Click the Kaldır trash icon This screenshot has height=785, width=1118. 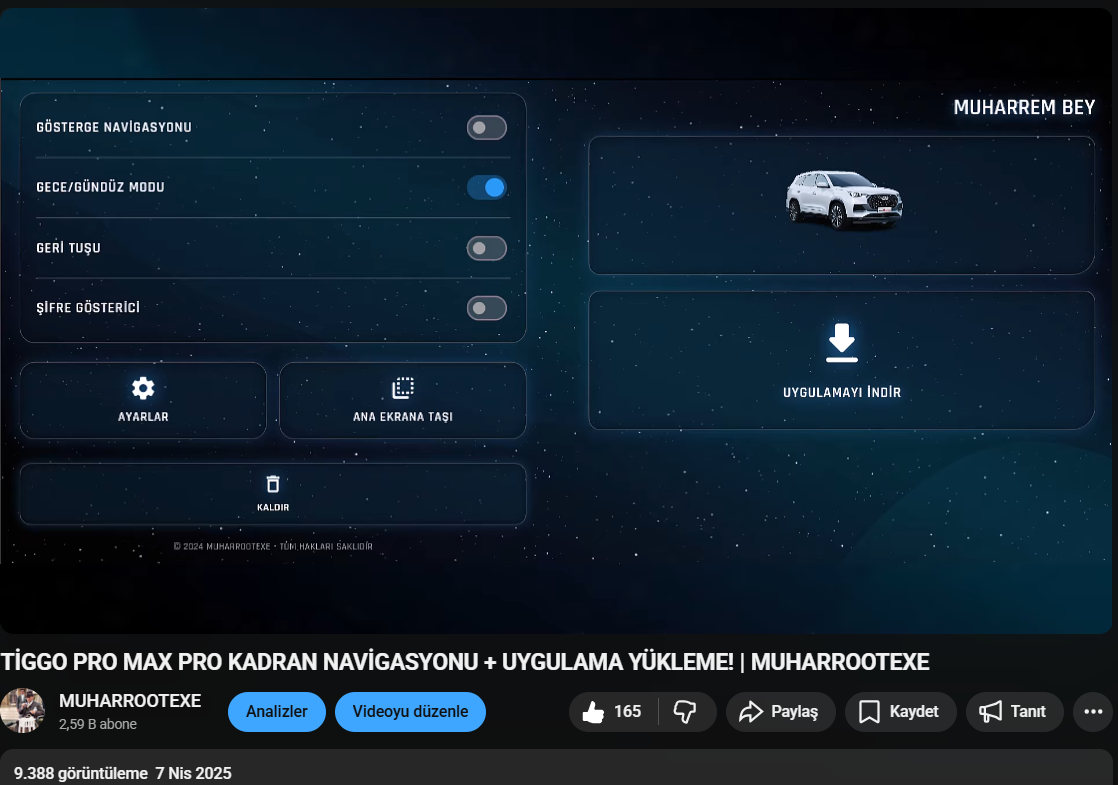273,484
